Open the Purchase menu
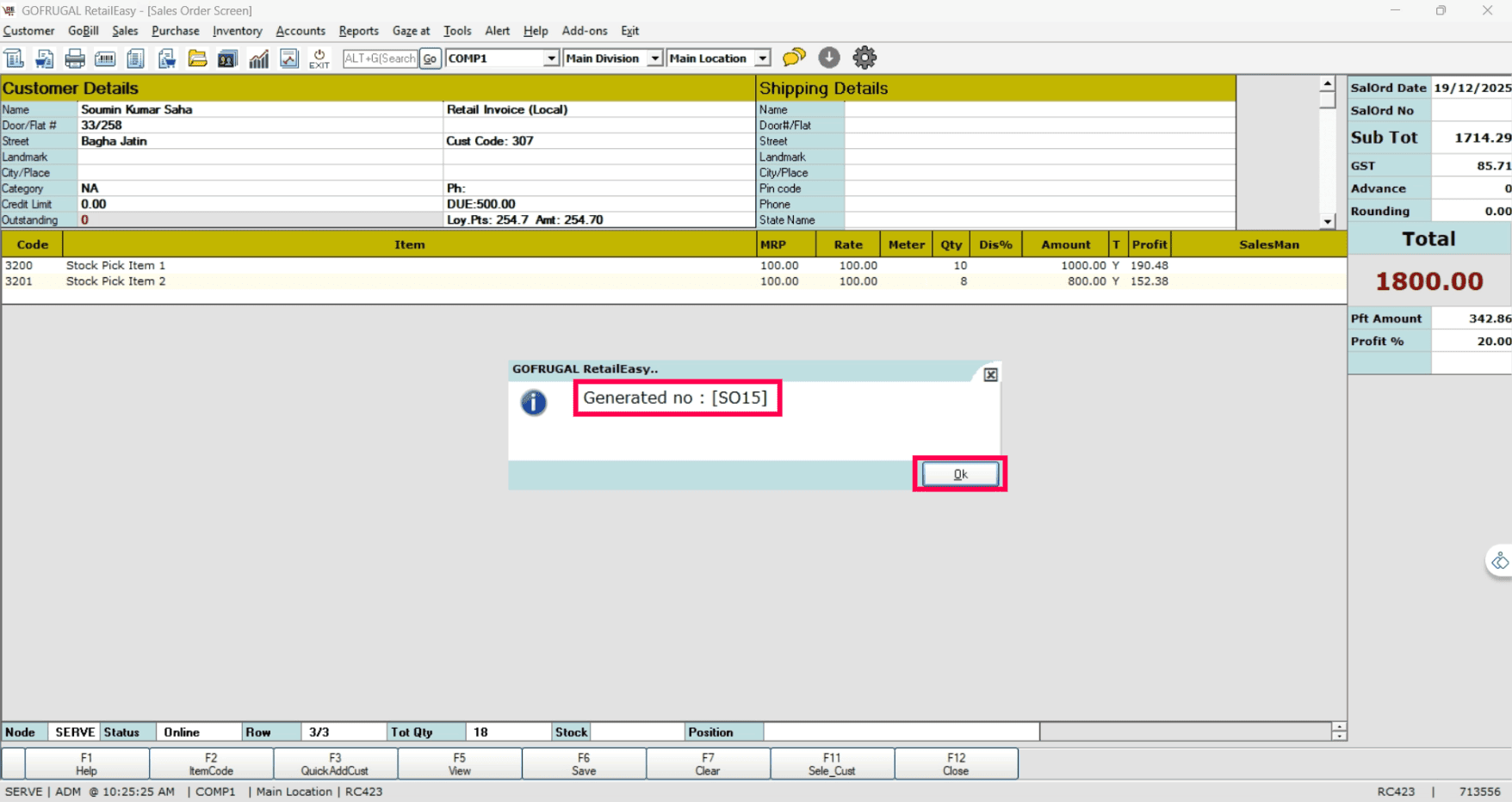The height and width of the screenshot is (802, 1512). coord(176,31)
